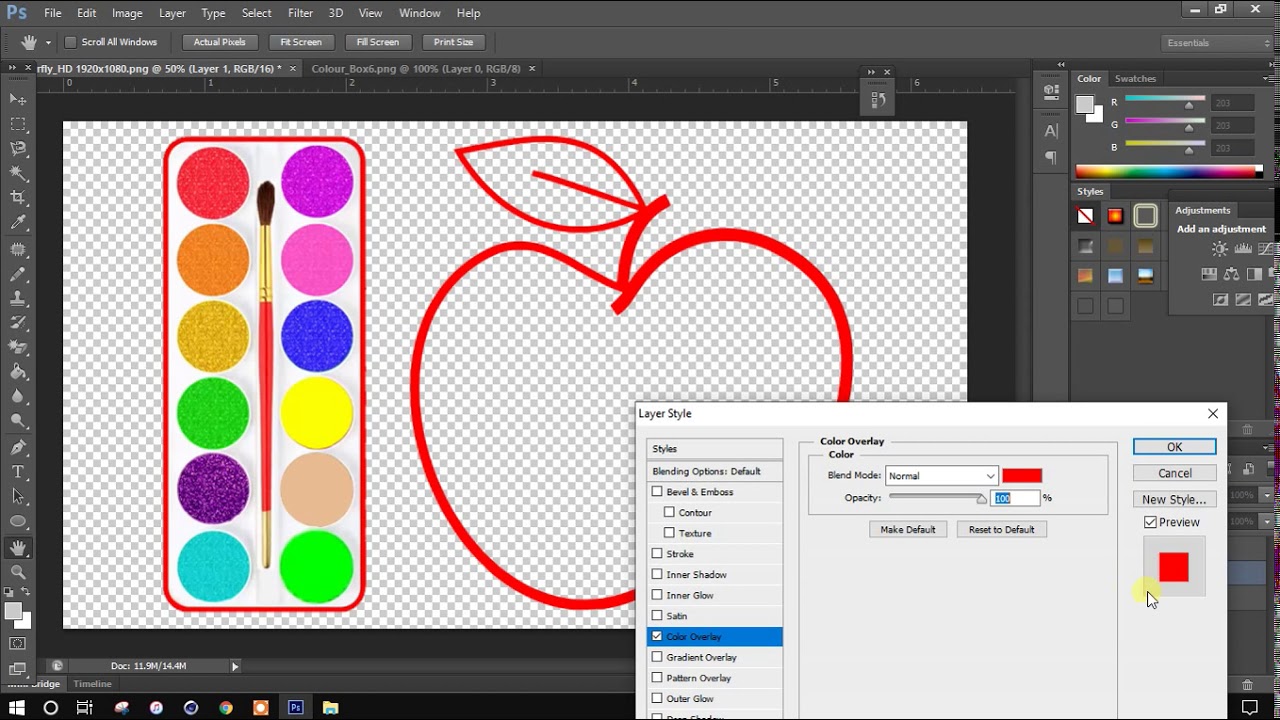
Task: Select the Rectangular Marquee tool
Action: click(x=18, y=124)
